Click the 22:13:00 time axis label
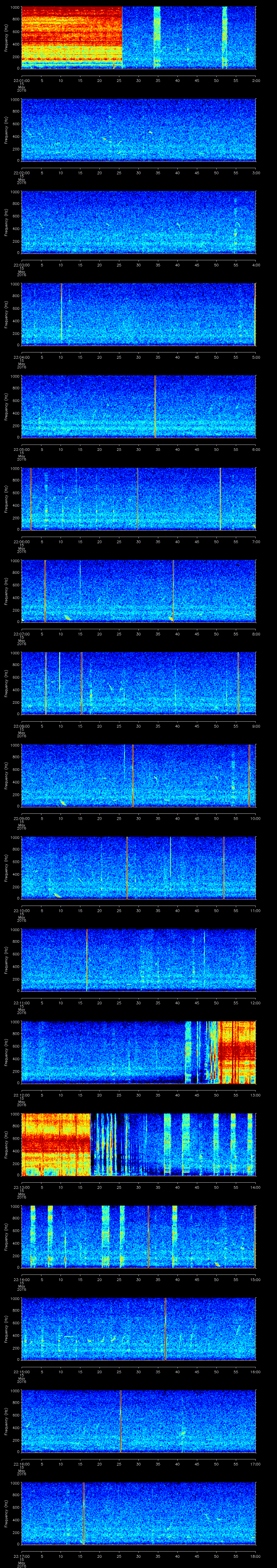 pos(21,1187)
